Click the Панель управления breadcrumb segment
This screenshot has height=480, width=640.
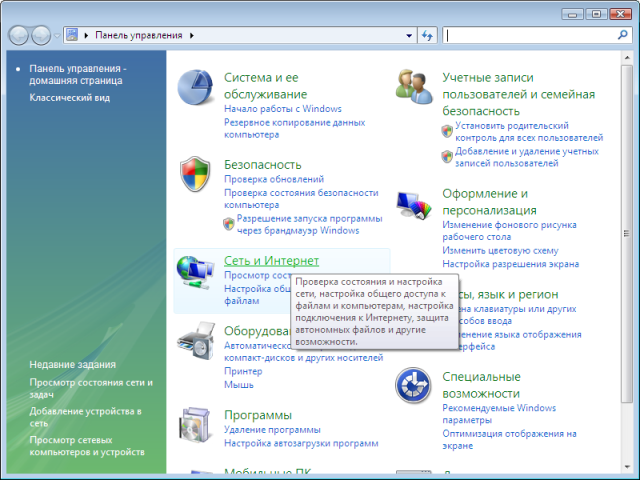click(x=139, y=36)
